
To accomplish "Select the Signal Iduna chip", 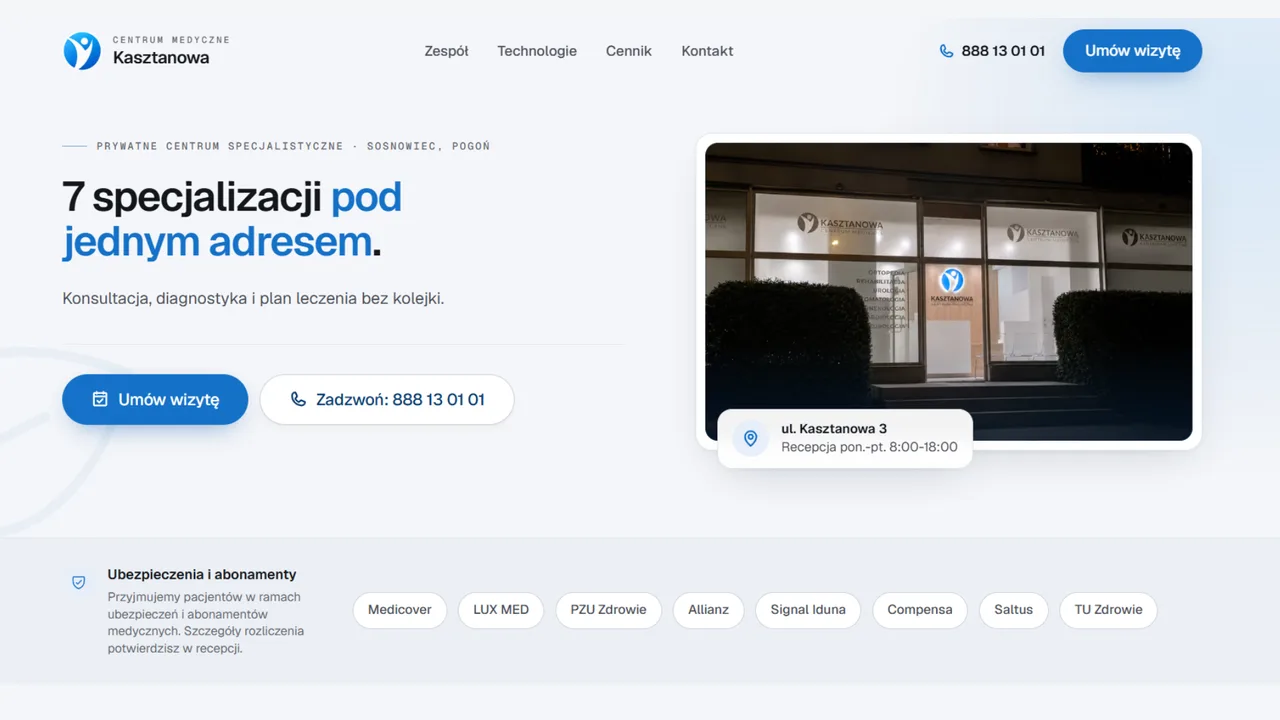I will pos(808,610).
